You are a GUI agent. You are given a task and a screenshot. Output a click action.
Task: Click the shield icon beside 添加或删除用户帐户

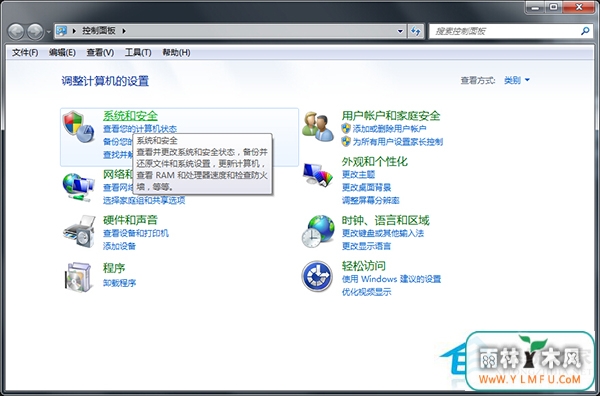(x=346, y=129)
